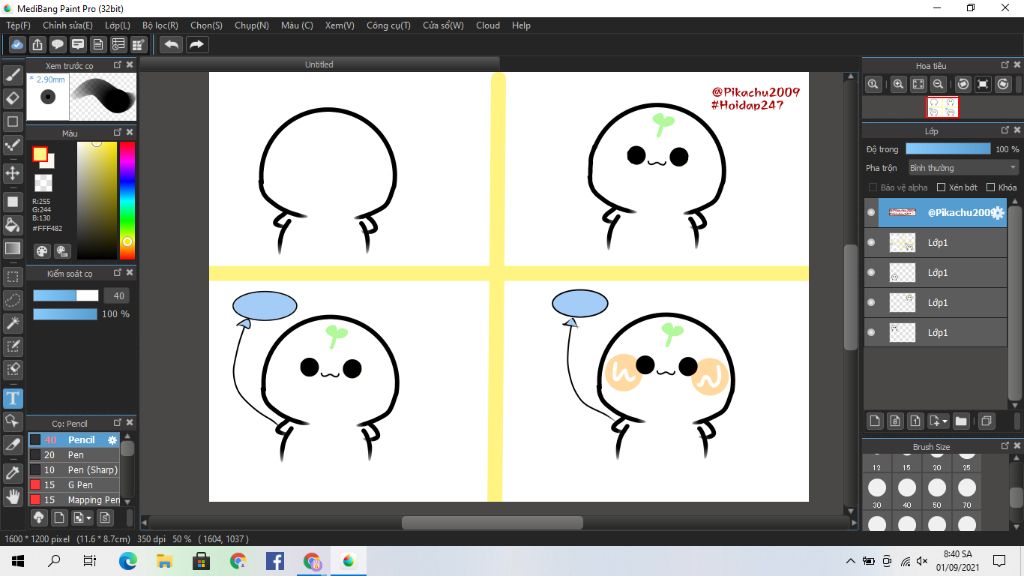Select the Gradient tool
1024x576 pixels.
(x=12, y=249)
